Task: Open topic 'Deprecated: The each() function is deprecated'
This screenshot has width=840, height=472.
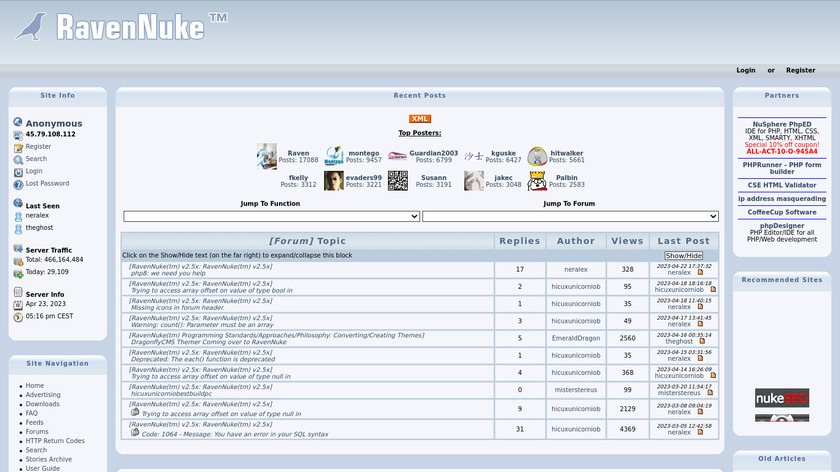Action: 202,359
